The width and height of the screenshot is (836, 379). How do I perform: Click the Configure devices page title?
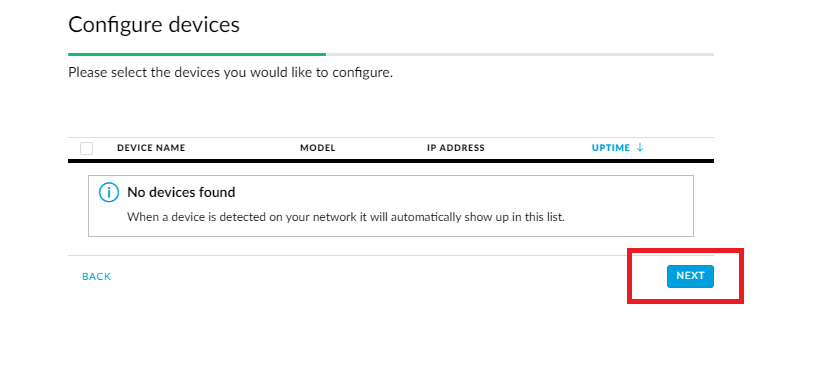[154, 25]
